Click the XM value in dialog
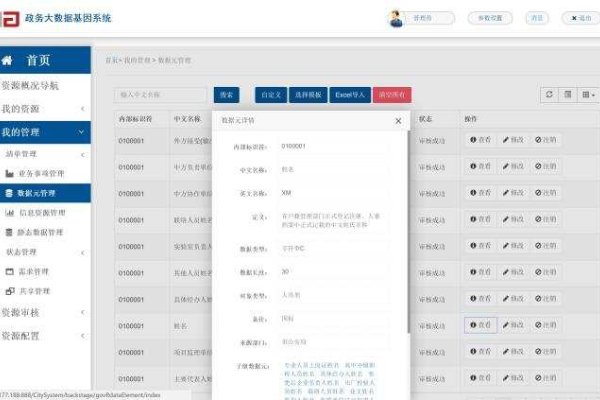 coord(286,193)
